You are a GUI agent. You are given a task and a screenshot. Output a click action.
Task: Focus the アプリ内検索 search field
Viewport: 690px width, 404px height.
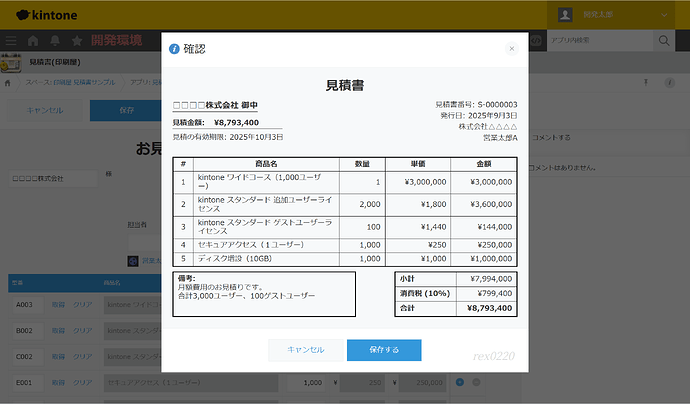click(x=600, y=40)
